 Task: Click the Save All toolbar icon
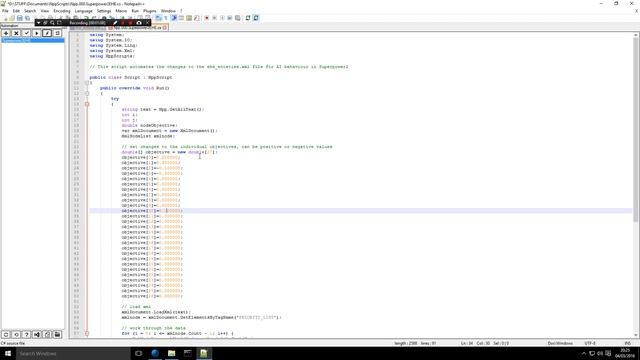click(27, 18)
